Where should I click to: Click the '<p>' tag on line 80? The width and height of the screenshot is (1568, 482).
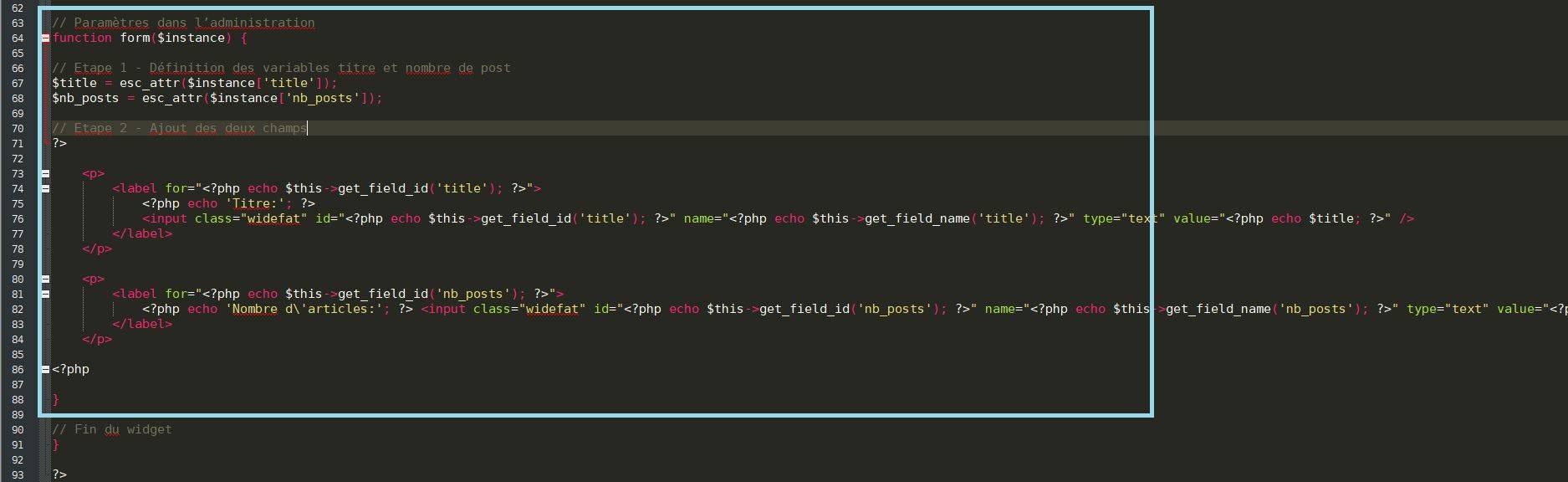point(94,279)
